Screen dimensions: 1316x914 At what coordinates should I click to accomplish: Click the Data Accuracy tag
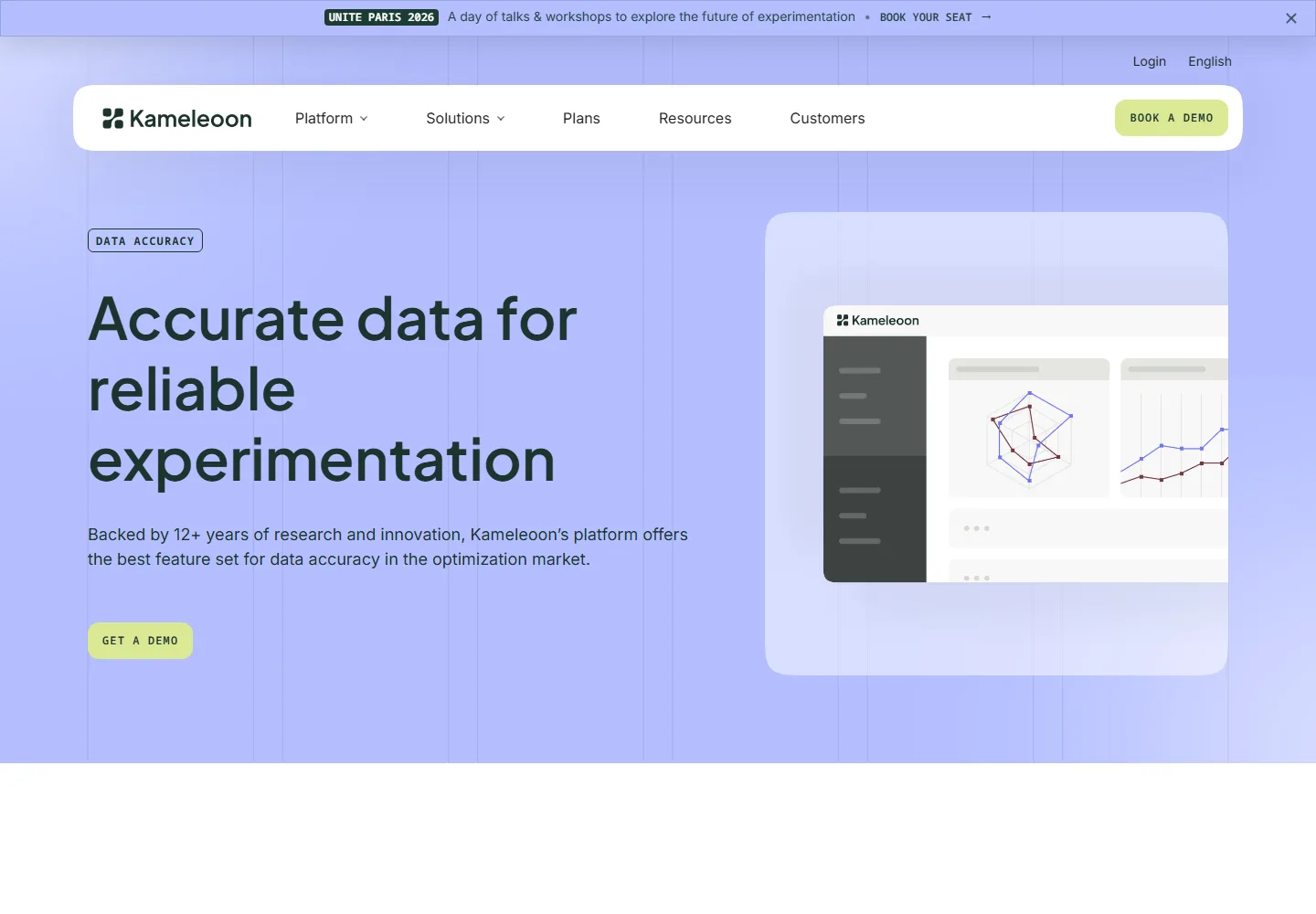[x=145, y=240]
